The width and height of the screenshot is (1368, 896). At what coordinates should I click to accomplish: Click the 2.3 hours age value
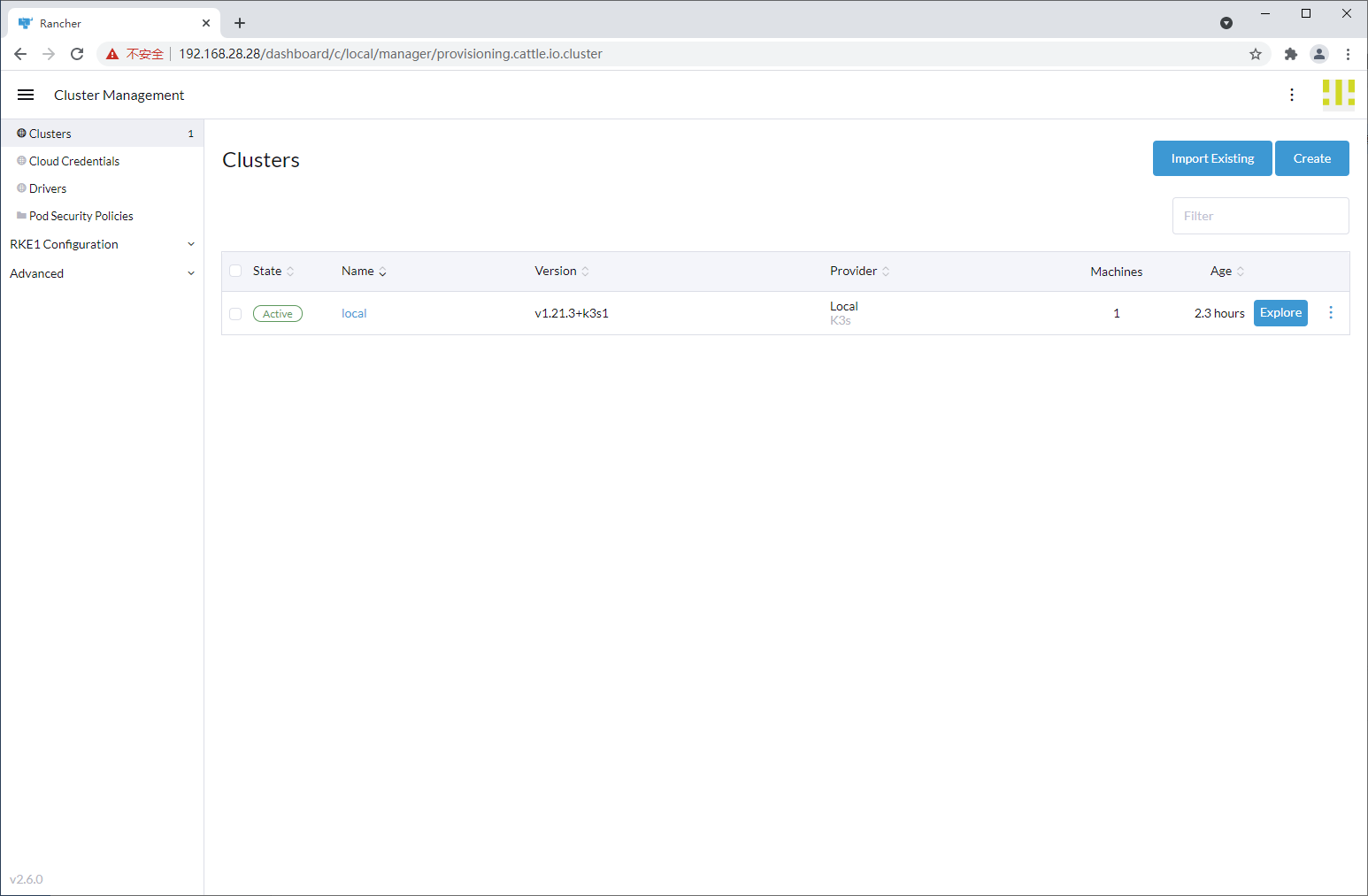point(1219,313)
